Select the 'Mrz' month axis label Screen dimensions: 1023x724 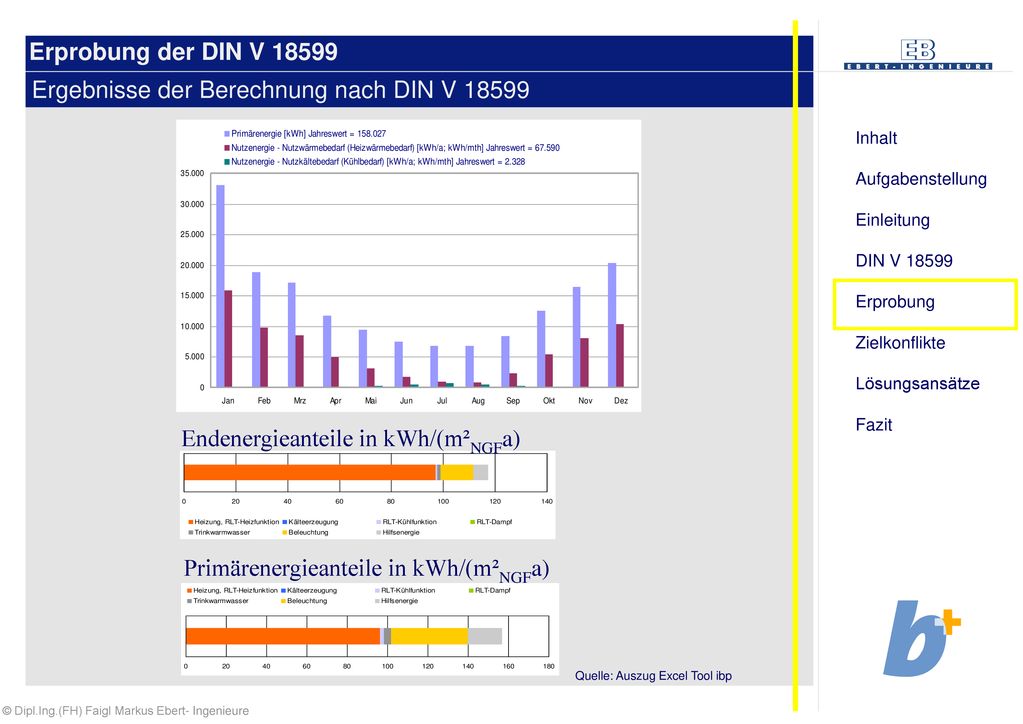[299, 400]
